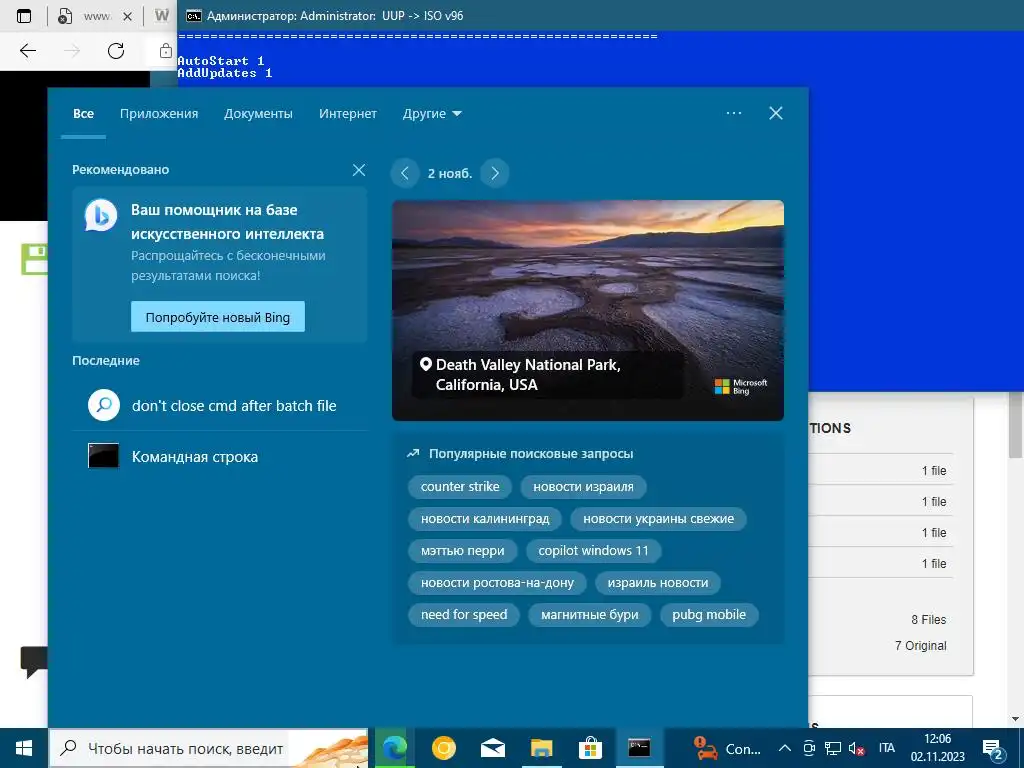Search for мэттью перри
The image size is (1024, 768).
point(462,551)
